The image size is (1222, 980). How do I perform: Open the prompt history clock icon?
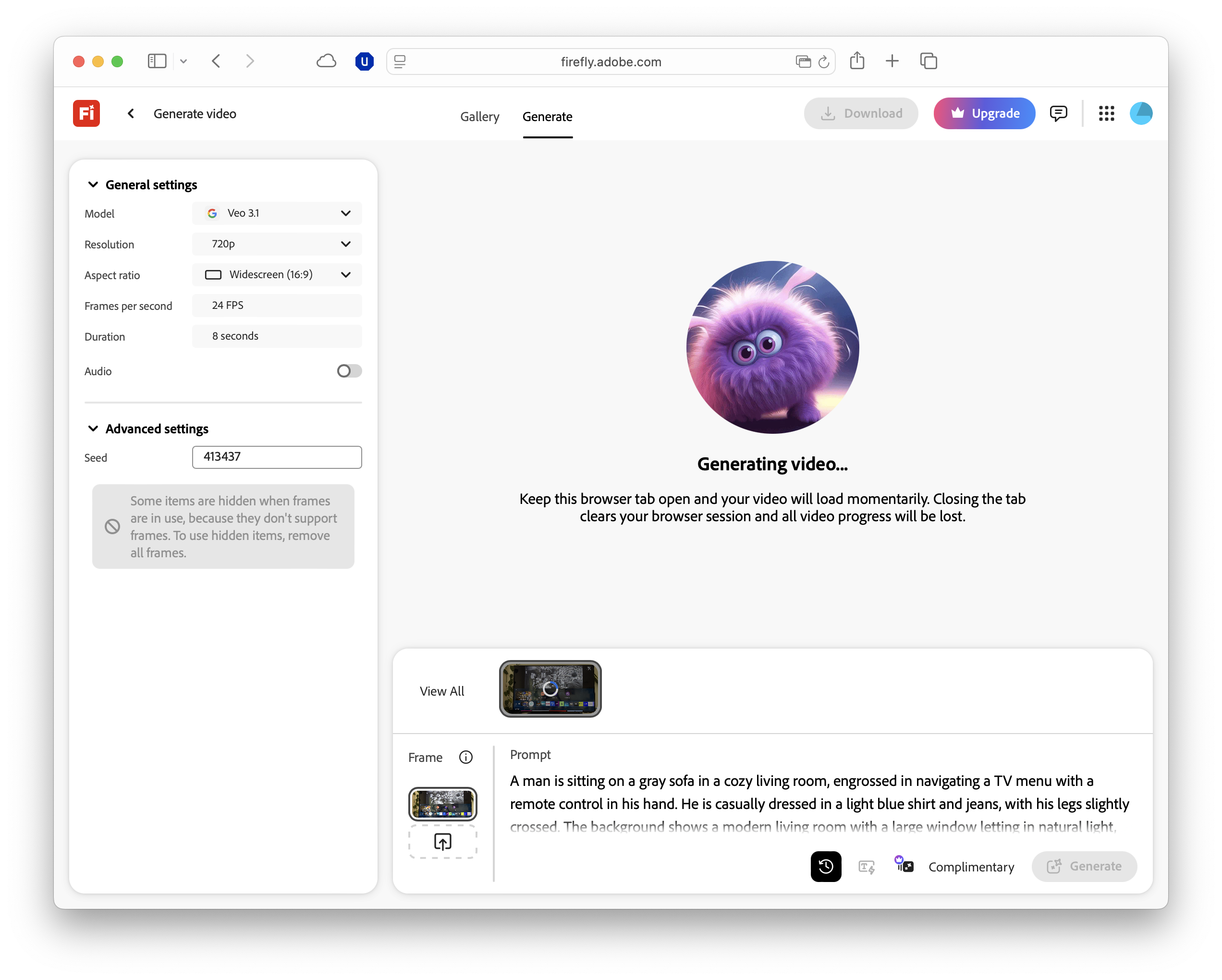(x=825, y=866)
